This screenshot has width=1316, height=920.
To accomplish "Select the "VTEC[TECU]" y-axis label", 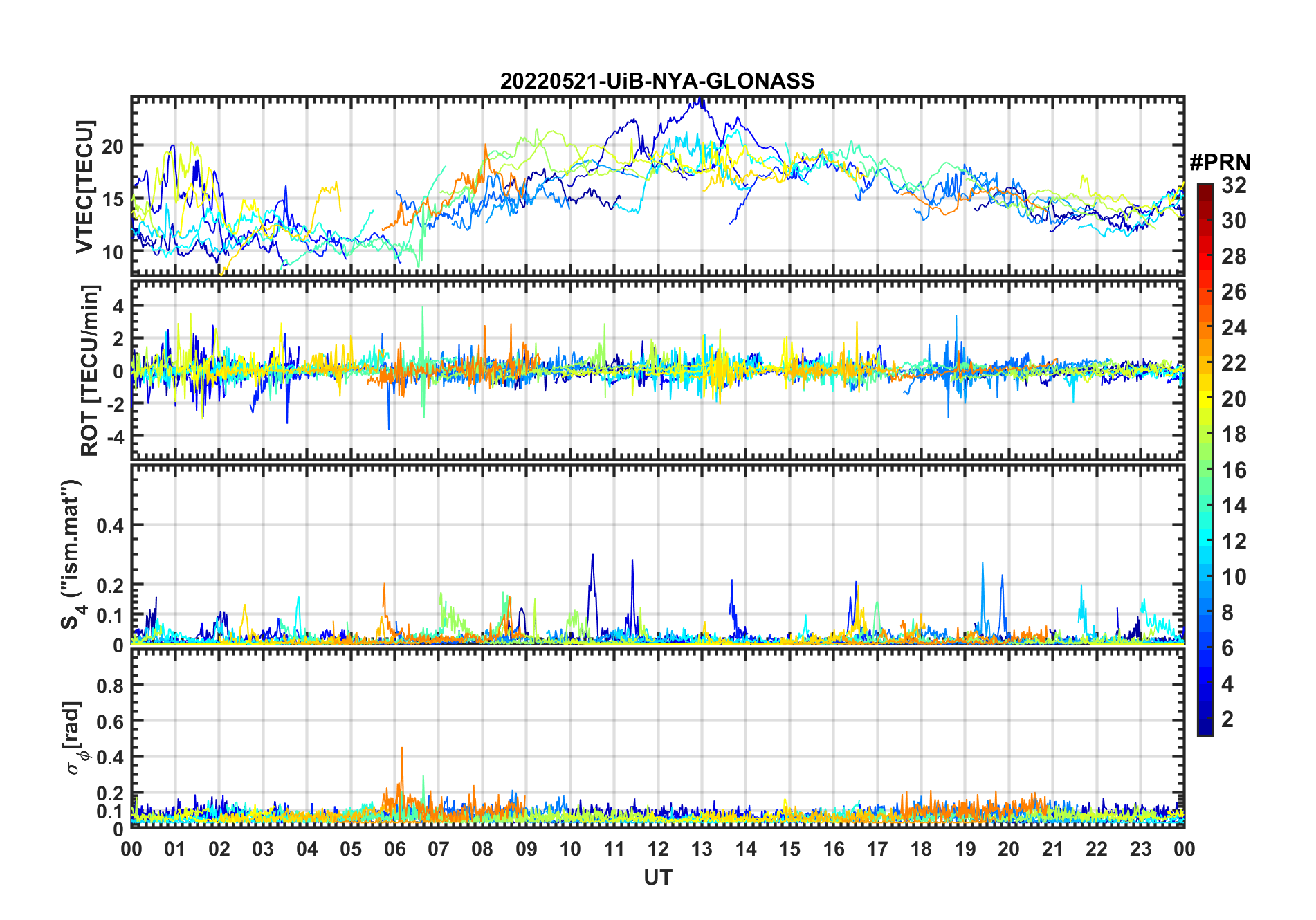I will 84,187.
